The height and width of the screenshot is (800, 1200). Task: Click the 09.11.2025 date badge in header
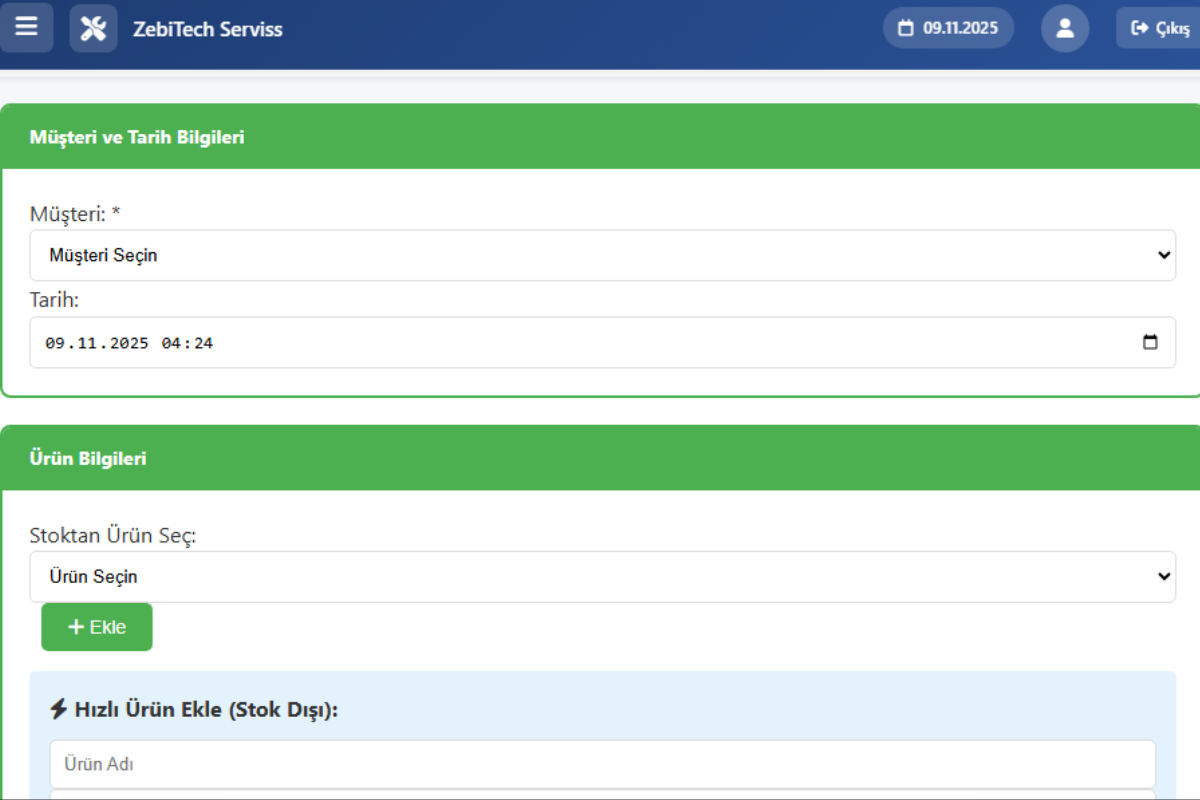pyautogui.click(x=948, y=28)
